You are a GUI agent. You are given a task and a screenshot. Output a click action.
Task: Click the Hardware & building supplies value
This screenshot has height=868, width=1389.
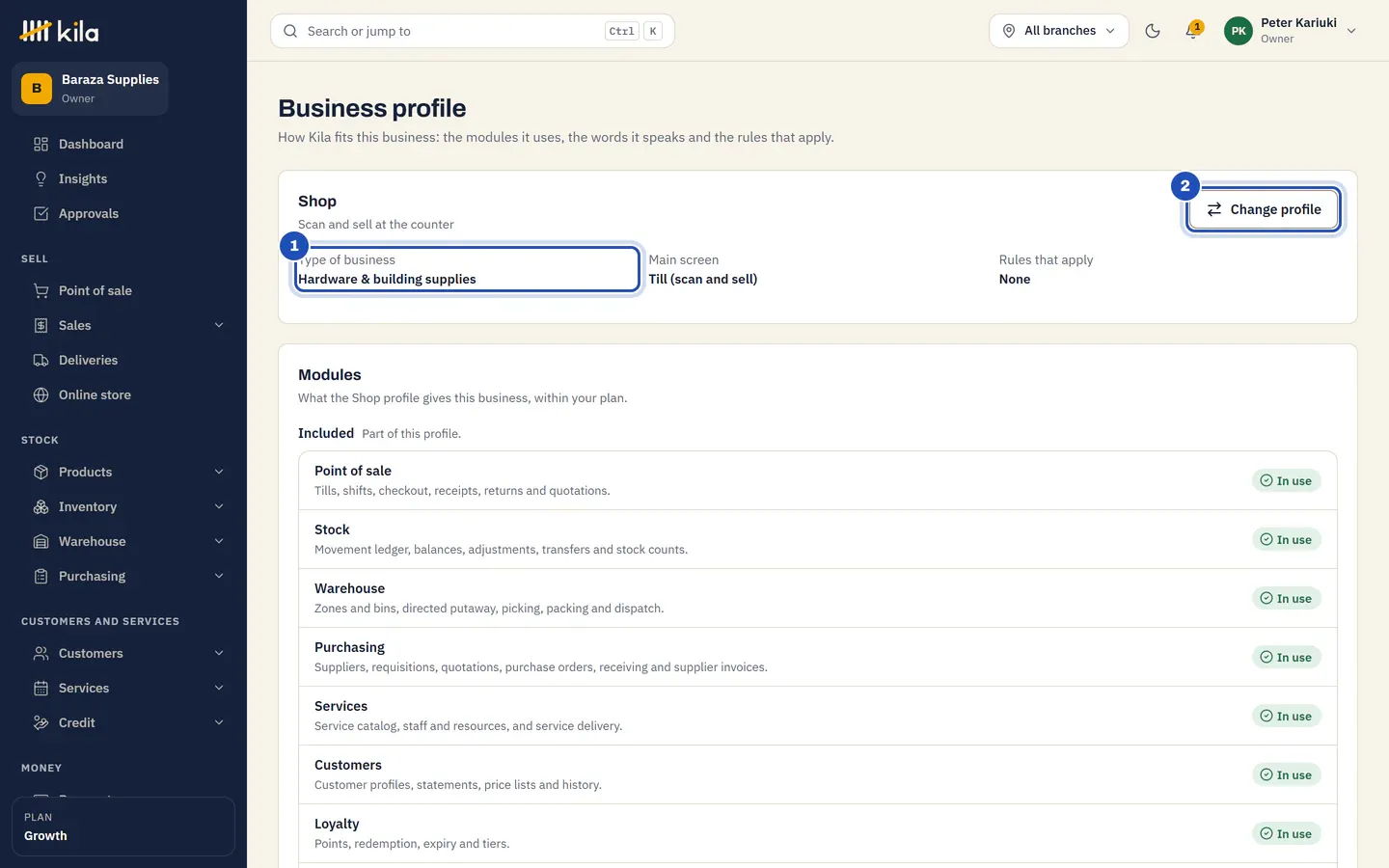click(387, 279)
